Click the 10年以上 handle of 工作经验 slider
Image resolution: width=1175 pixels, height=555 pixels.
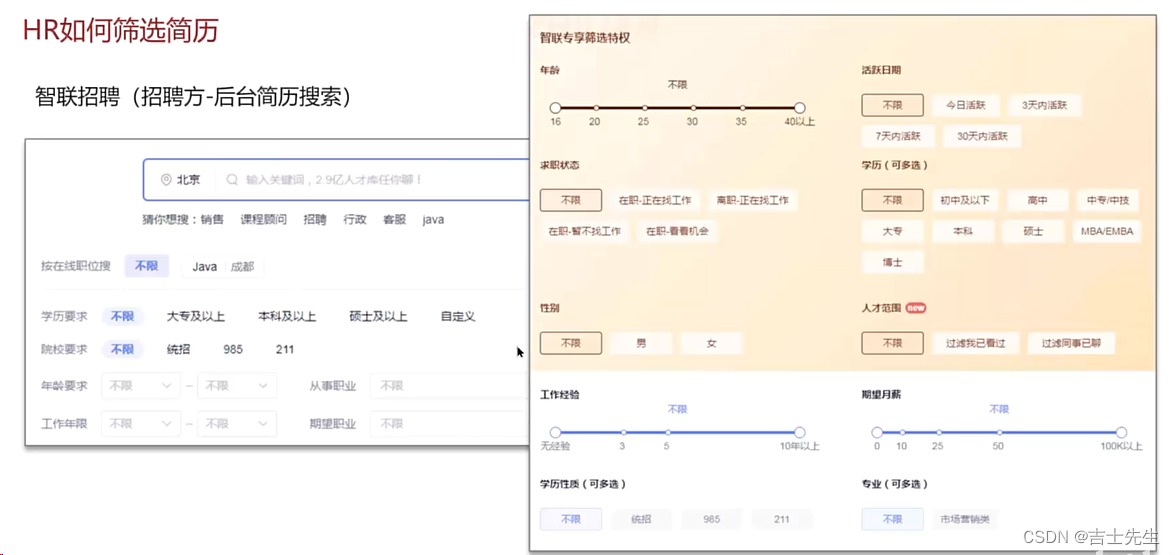click(x=800, y=432)
